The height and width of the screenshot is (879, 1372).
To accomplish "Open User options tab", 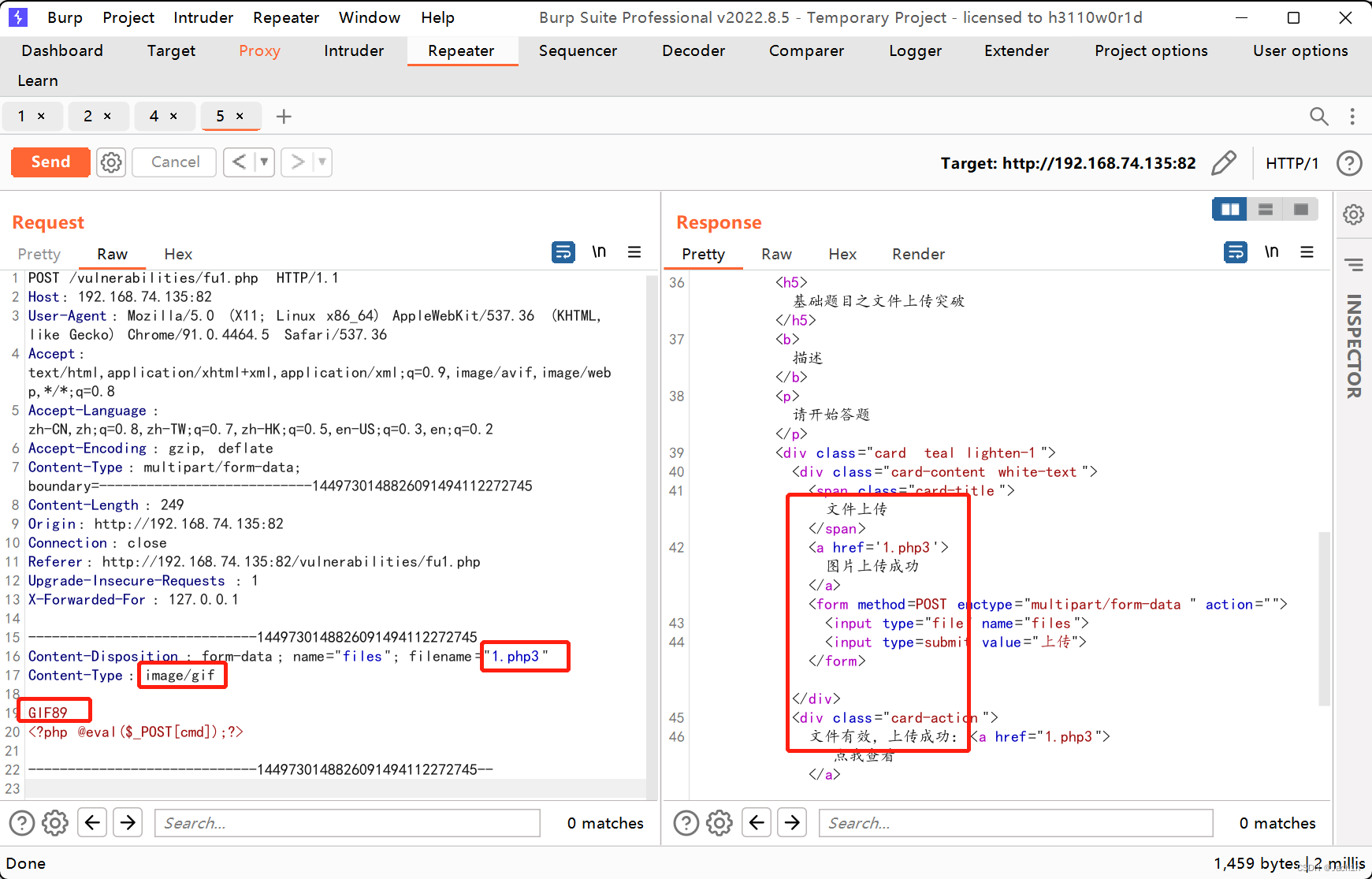I will point(1300,50).
